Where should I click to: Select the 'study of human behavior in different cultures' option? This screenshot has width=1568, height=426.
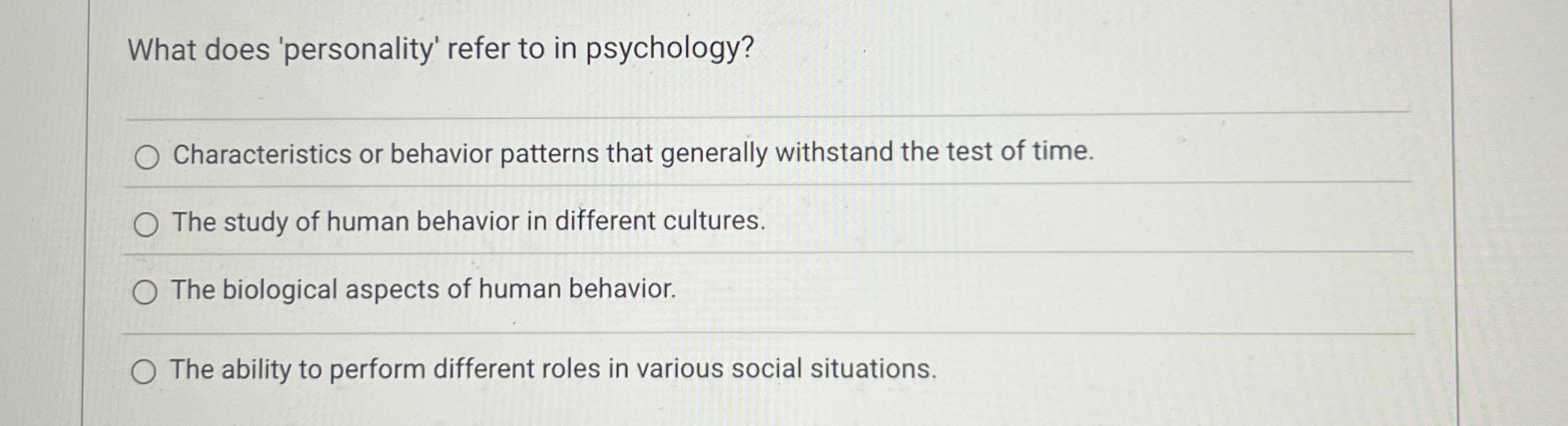[x=146, y=223]
